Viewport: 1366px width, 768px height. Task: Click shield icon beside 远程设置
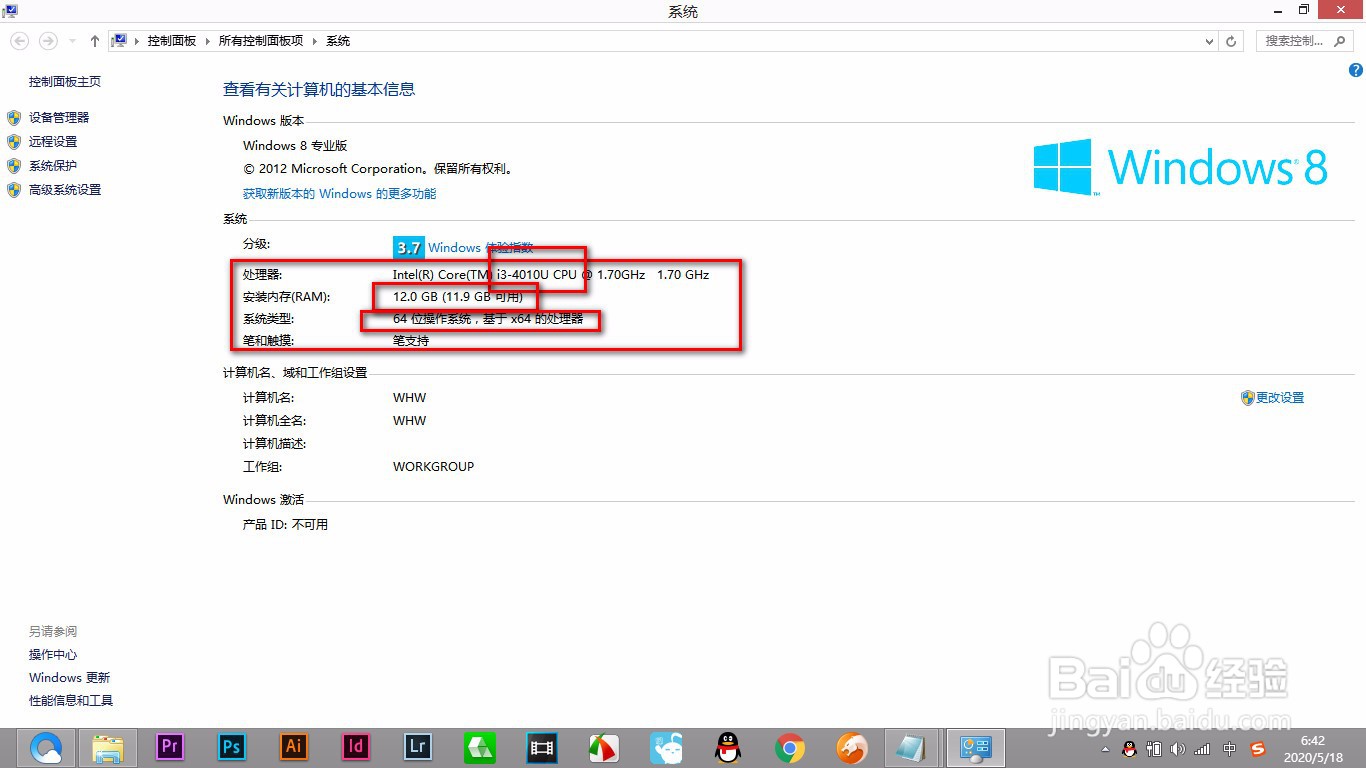coord(14,142)
